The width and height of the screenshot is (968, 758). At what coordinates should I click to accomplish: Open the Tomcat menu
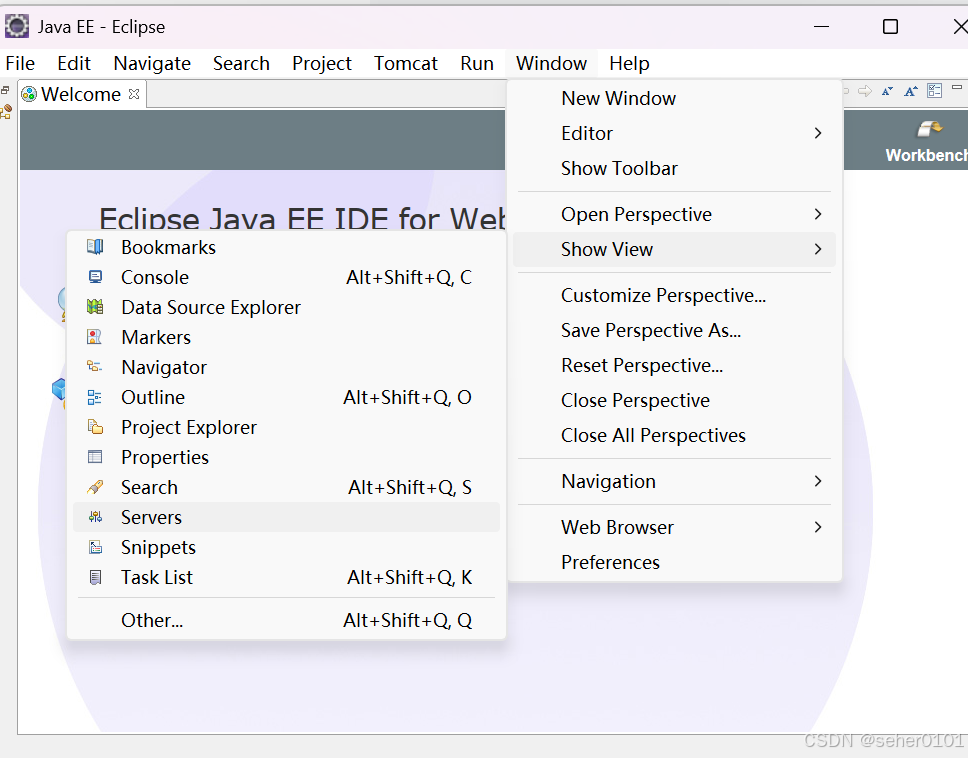pos(406,63)
